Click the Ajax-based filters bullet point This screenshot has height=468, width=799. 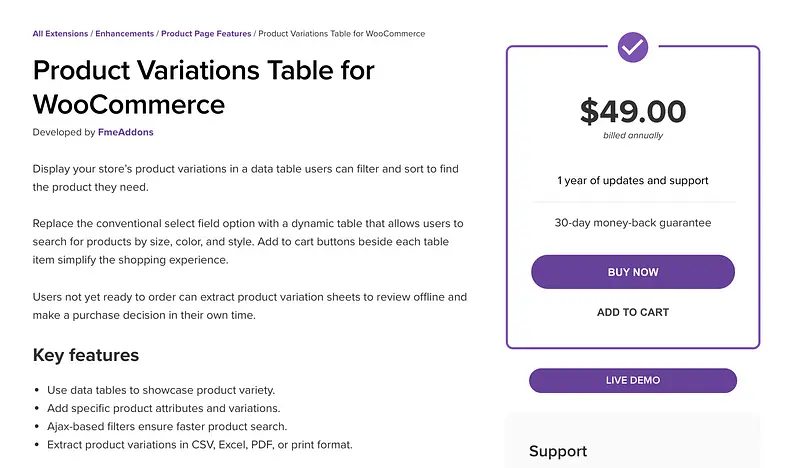167,426
